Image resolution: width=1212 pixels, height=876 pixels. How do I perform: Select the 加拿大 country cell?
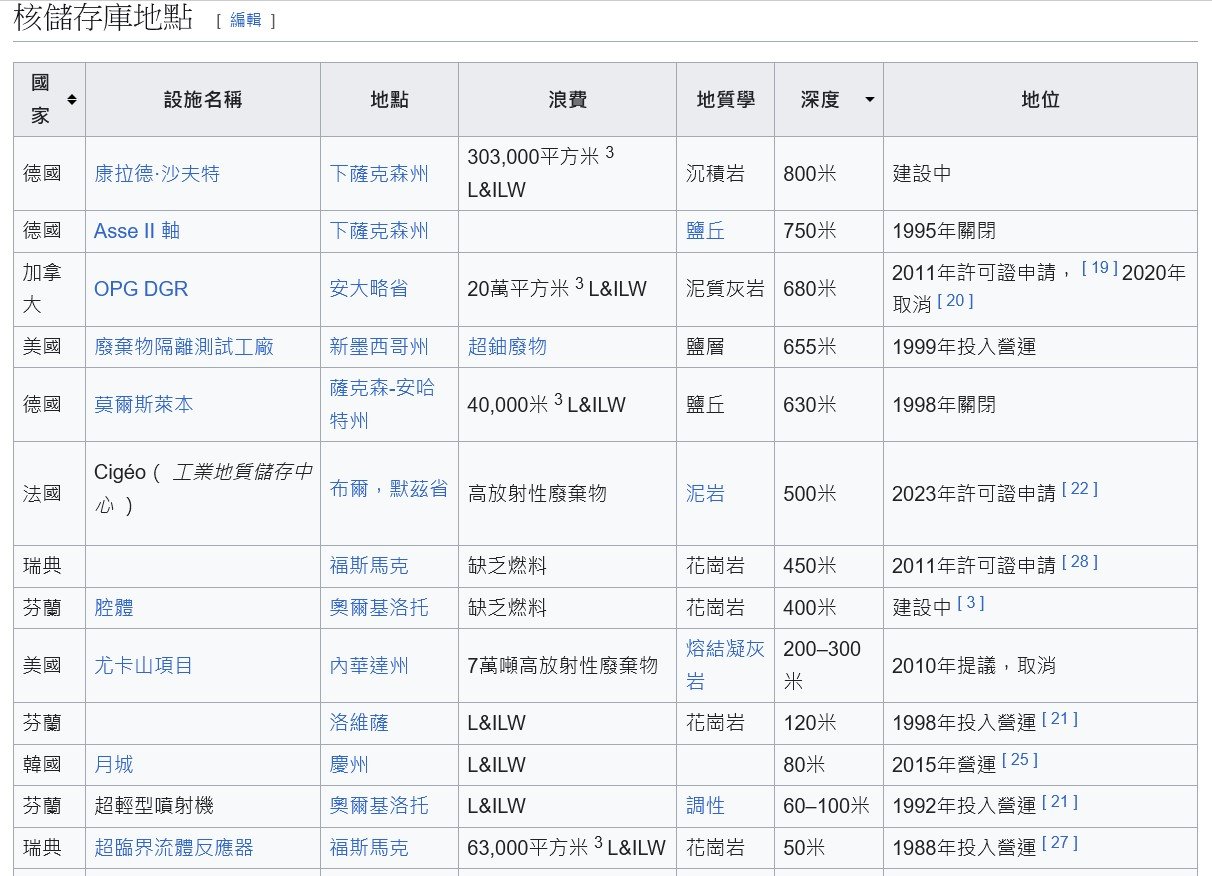pos(50,289)
